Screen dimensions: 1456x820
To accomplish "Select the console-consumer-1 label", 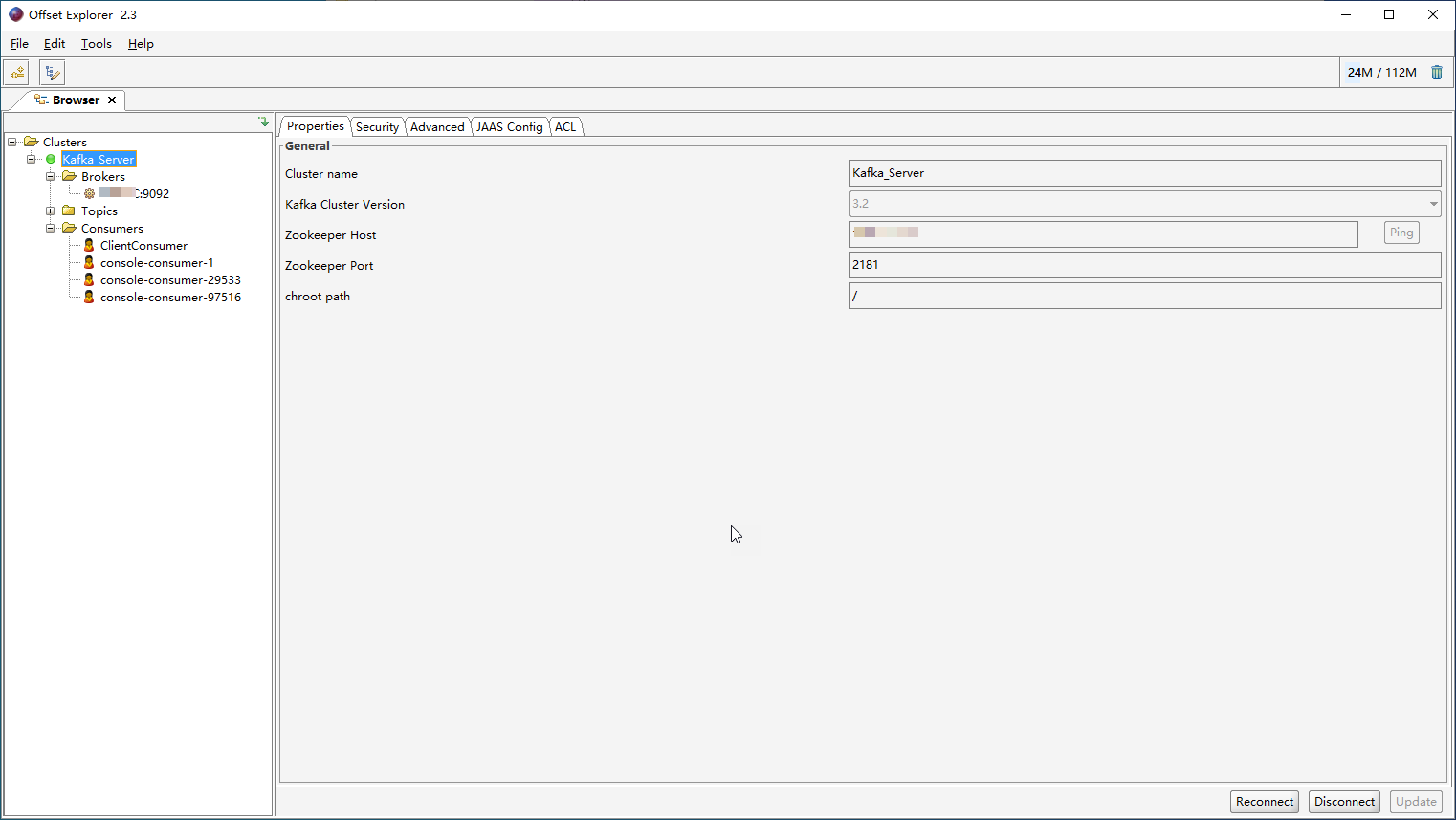I will tap(157, 262).
